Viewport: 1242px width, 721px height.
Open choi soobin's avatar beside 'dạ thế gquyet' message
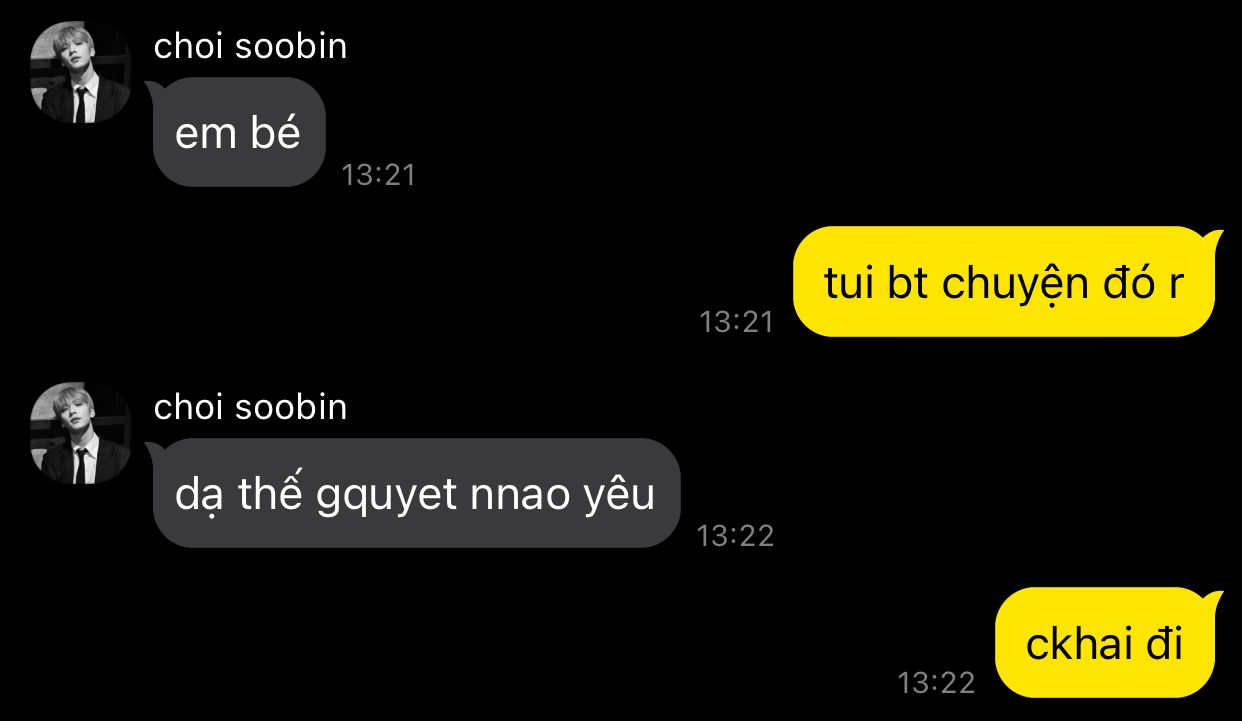[x=80, y=433]
